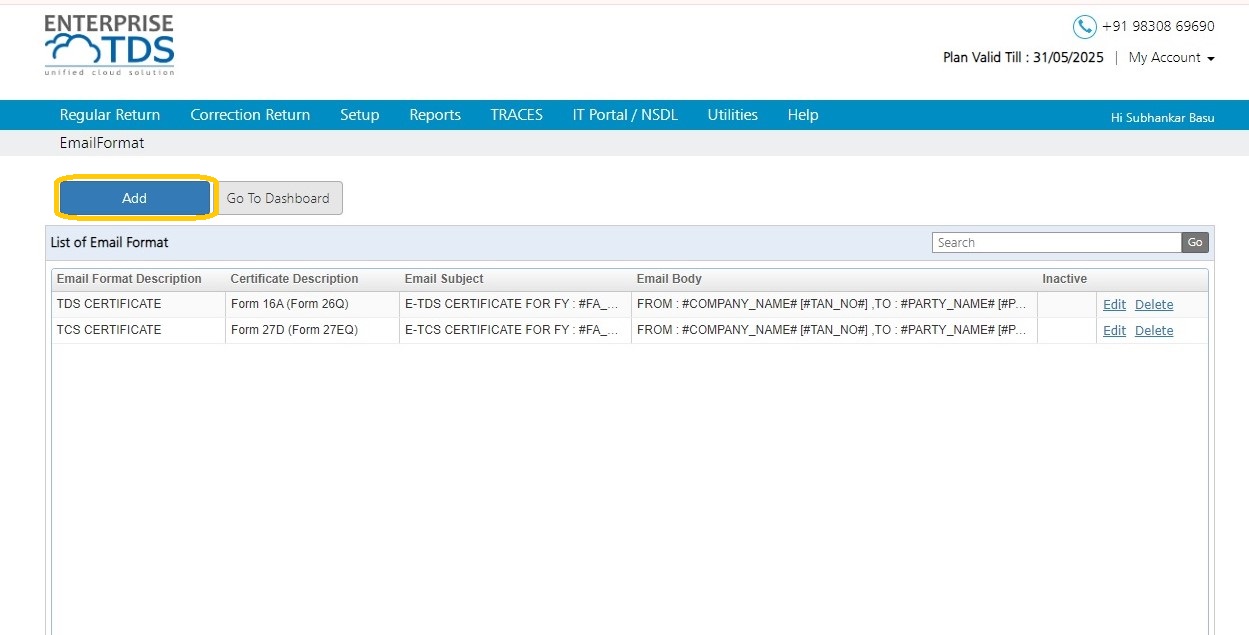
Task: Open the TRACES menu
Action: 517,115
